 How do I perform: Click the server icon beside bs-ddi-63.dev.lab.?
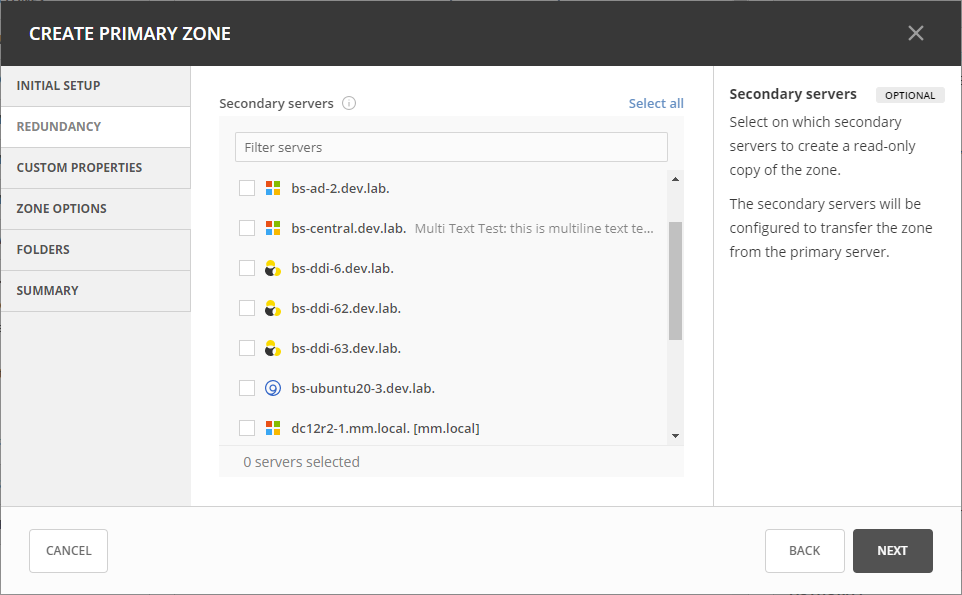[273, 348]
